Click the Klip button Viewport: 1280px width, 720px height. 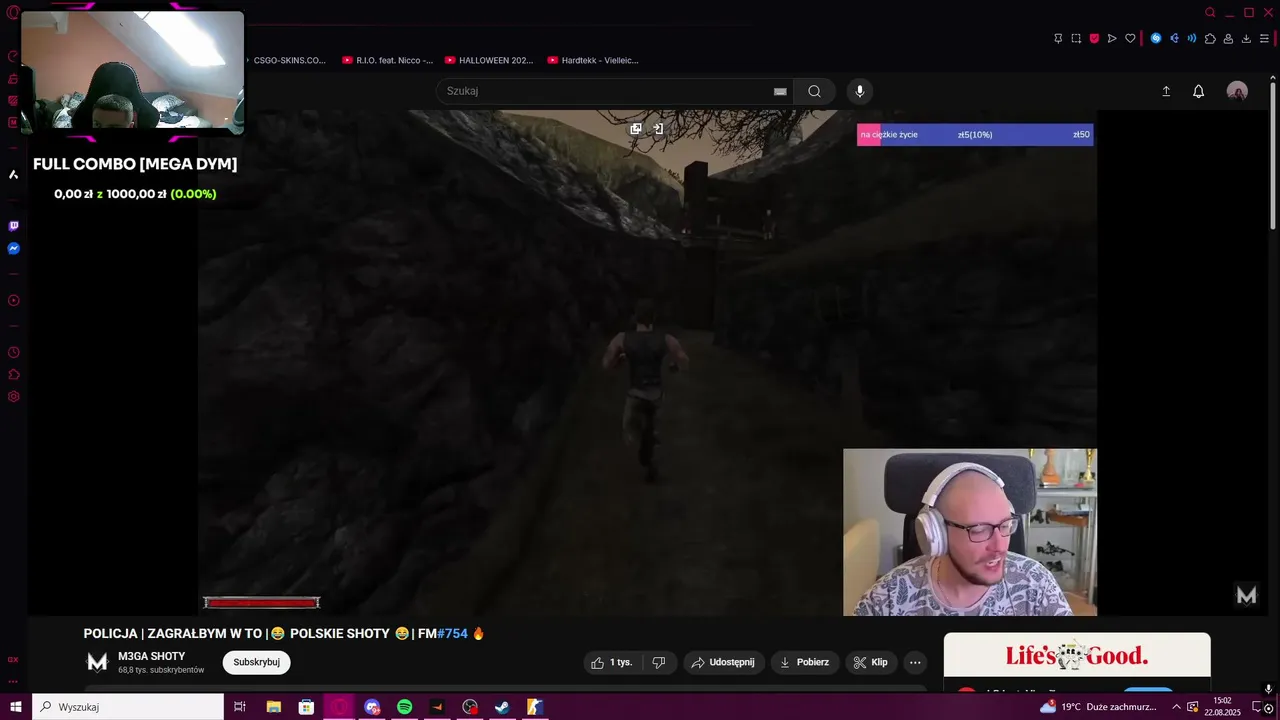871,662
